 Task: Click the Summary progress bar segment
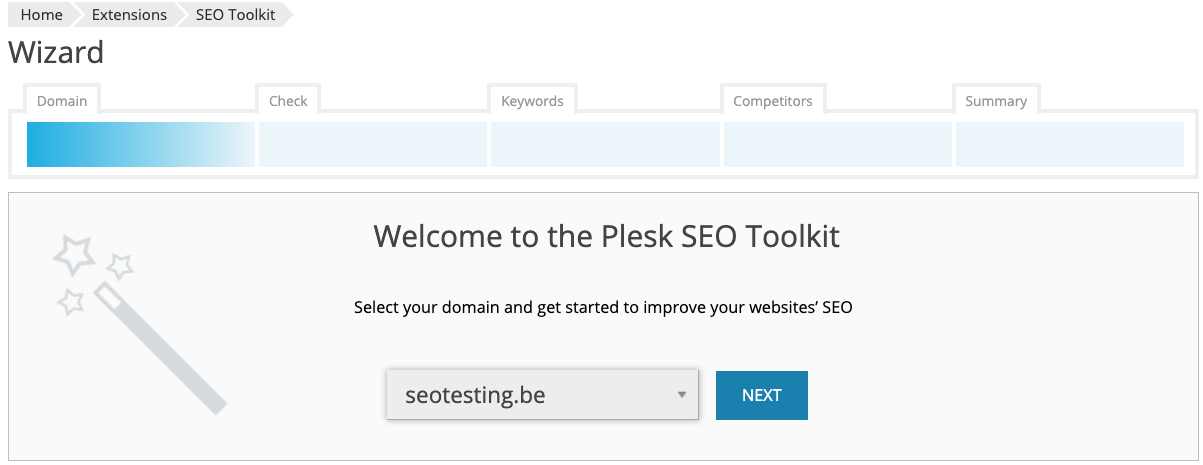tap(1070, 145)
